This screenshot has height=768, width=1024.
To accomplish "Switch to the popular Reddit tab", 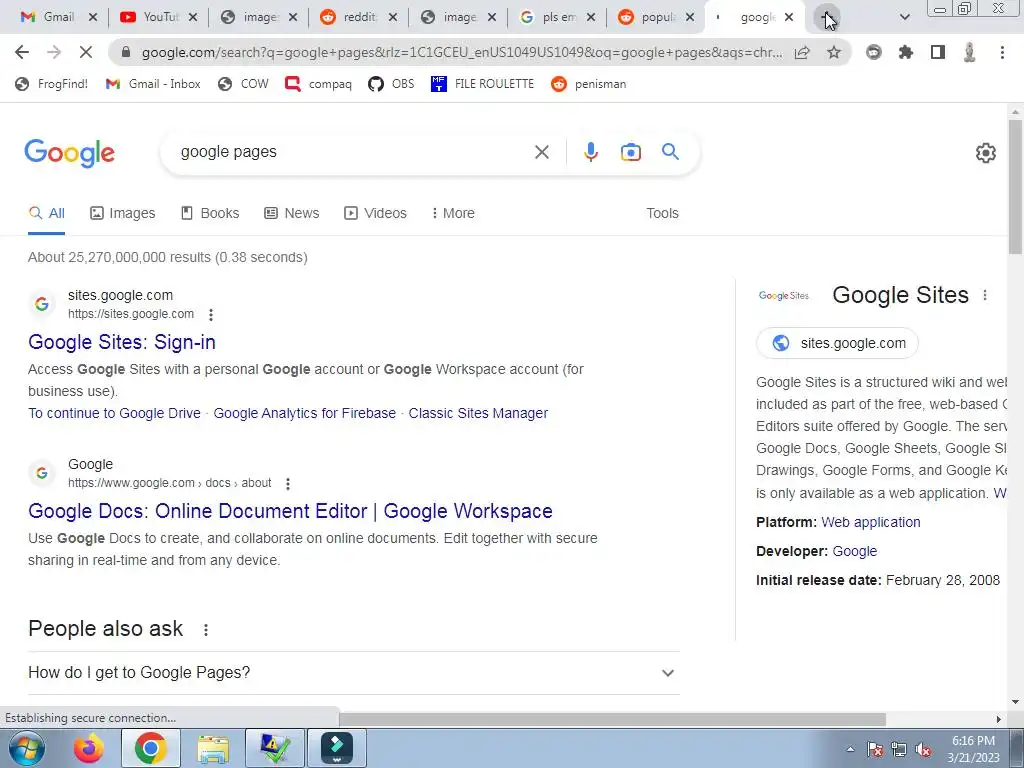I will [x=656, y=18].
